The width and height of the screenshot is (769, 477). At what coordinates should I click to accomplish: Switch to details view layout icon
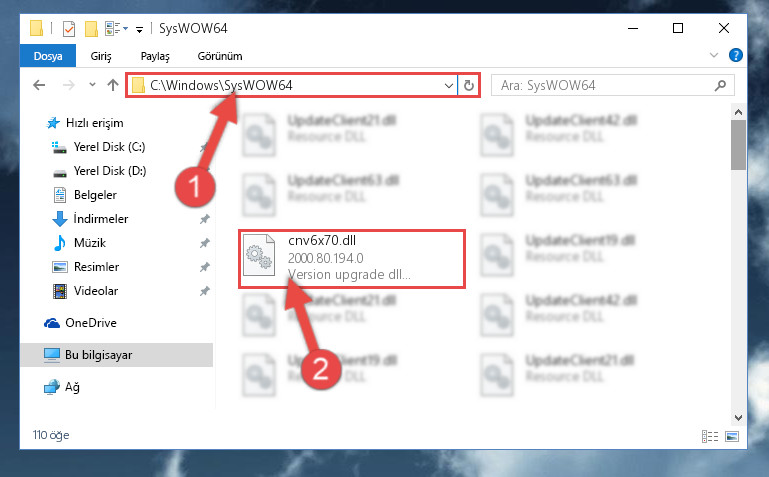[710, 436]
